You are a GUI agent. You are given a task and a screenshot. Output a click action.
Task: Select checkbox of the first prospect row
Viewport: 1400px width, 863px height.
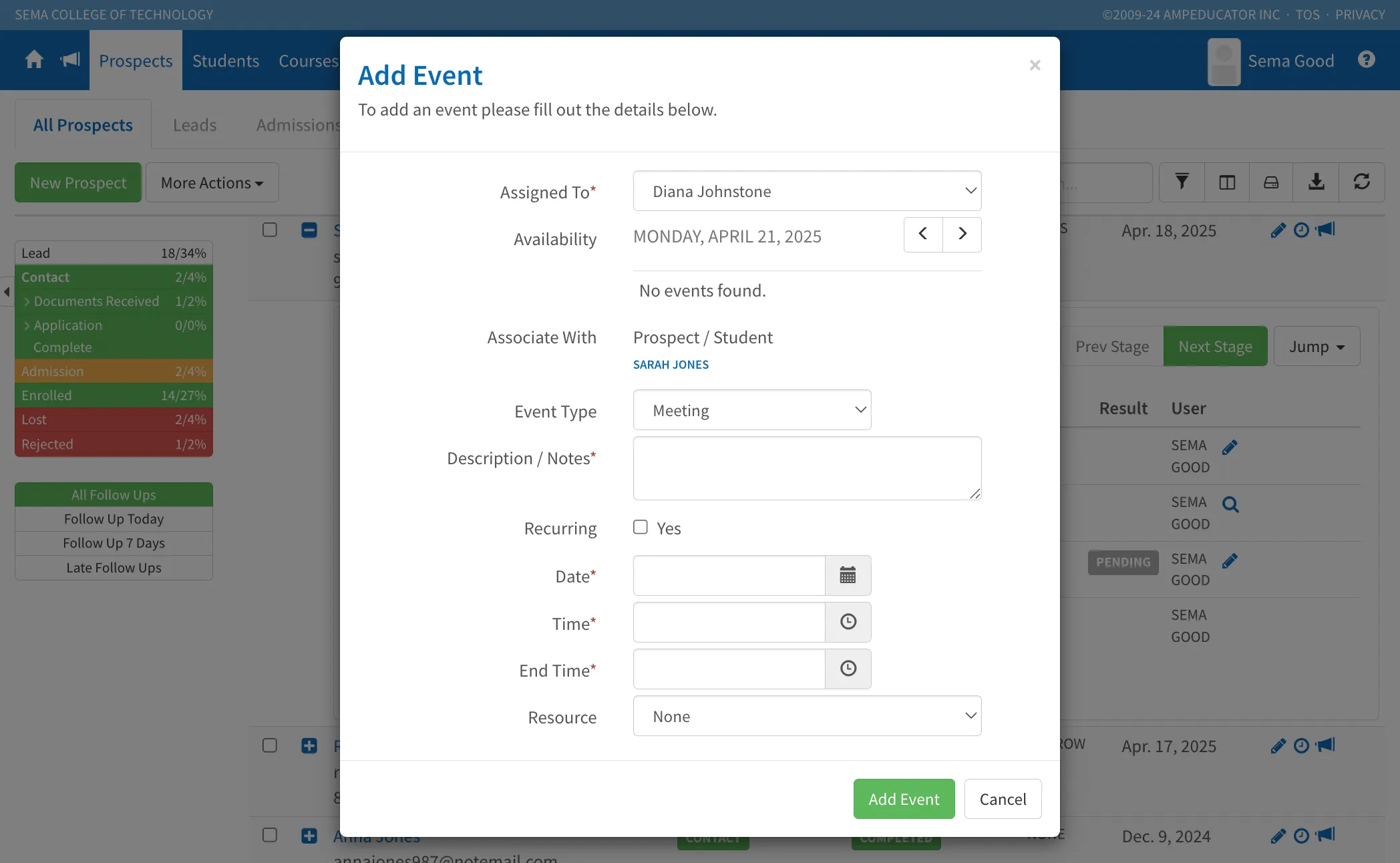point(270,230)
